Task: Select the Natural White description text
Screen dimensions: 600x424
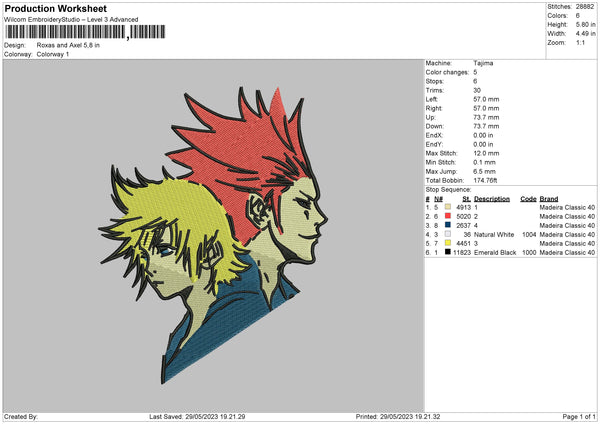Action: pos(494,235)
